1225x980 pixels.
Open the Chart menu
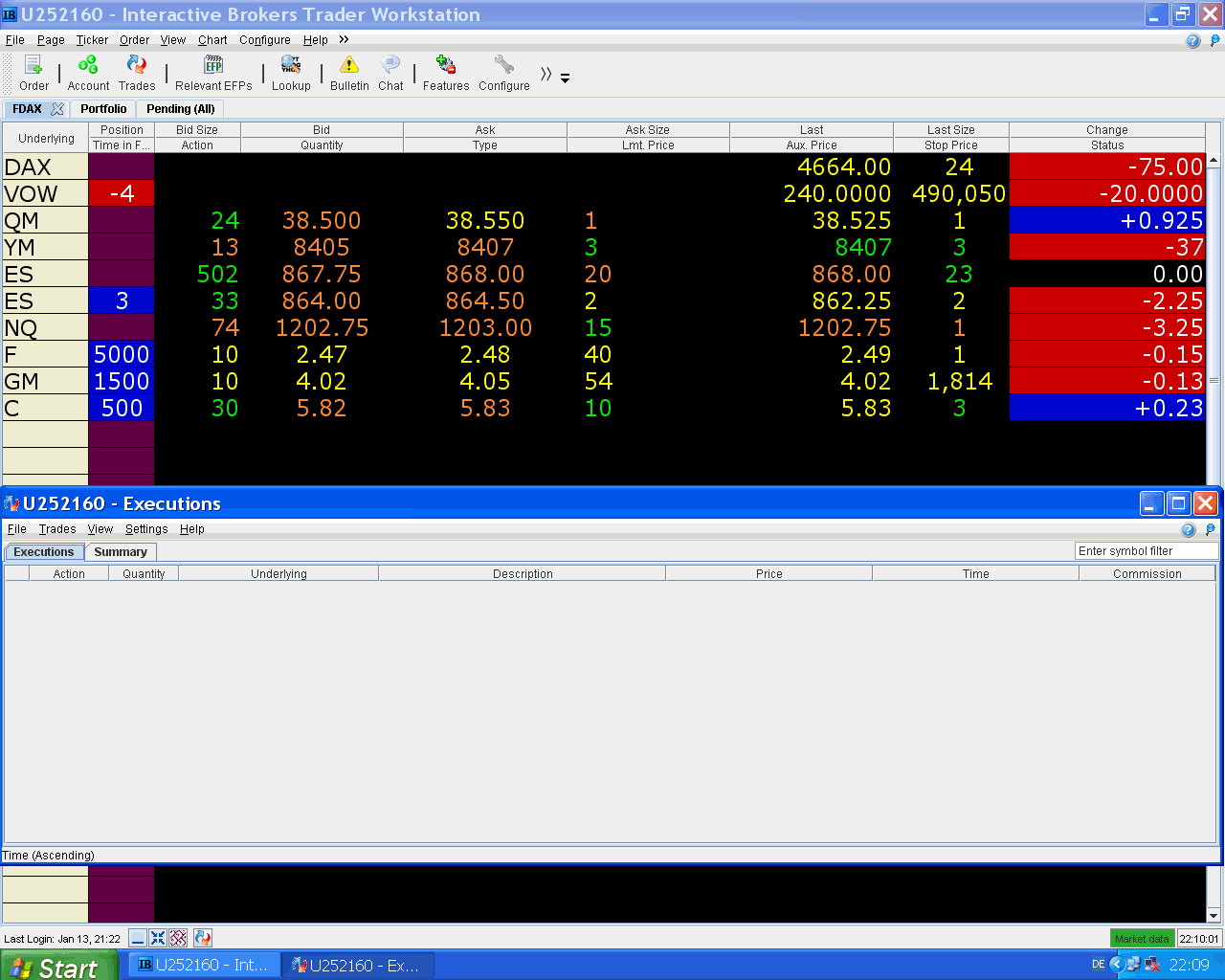point(212,40)
